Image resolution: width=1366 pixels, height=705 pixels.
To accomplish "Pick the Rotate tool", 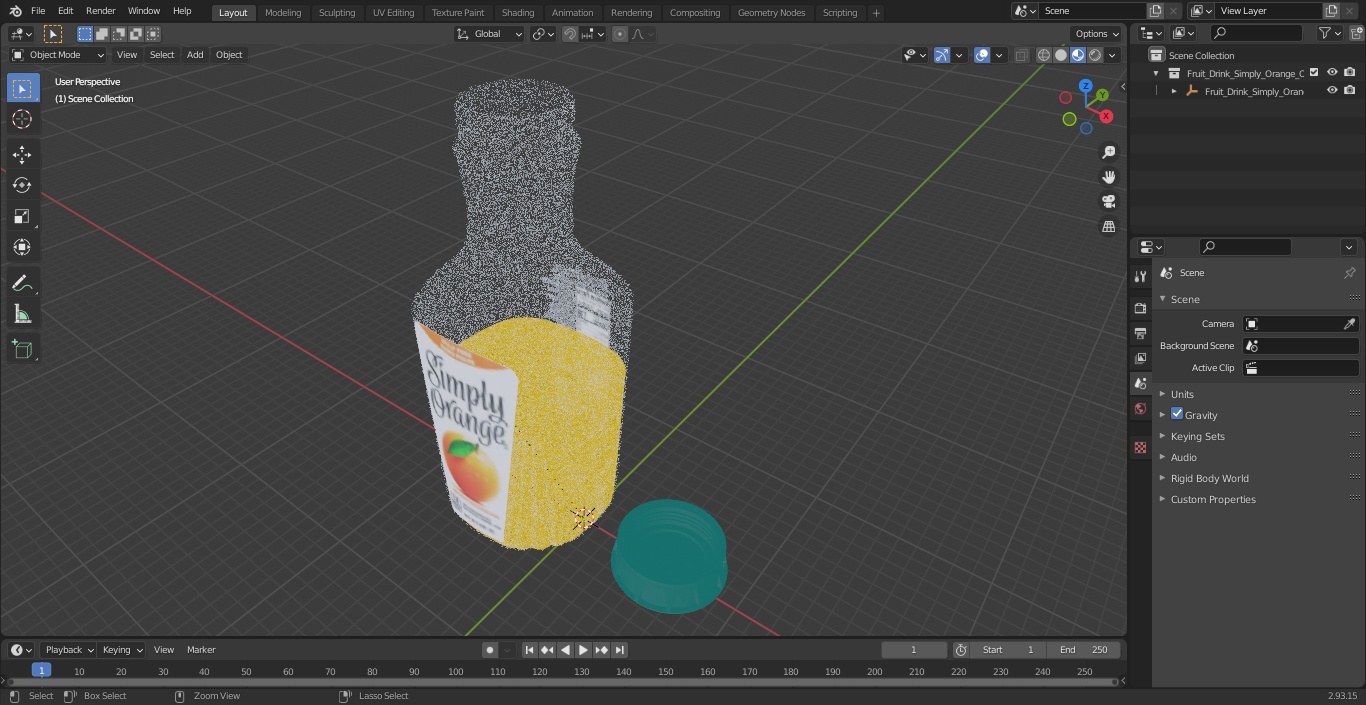I will [x=22, y=185].
